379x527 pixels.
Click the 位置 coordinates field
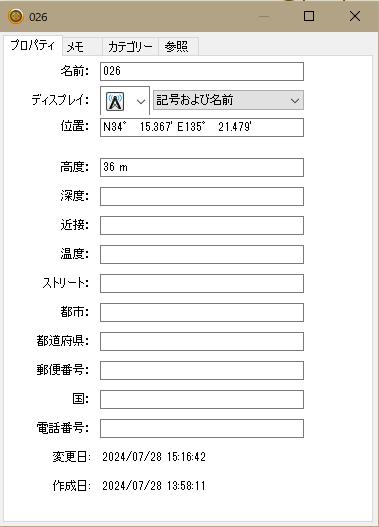point(202,127)
